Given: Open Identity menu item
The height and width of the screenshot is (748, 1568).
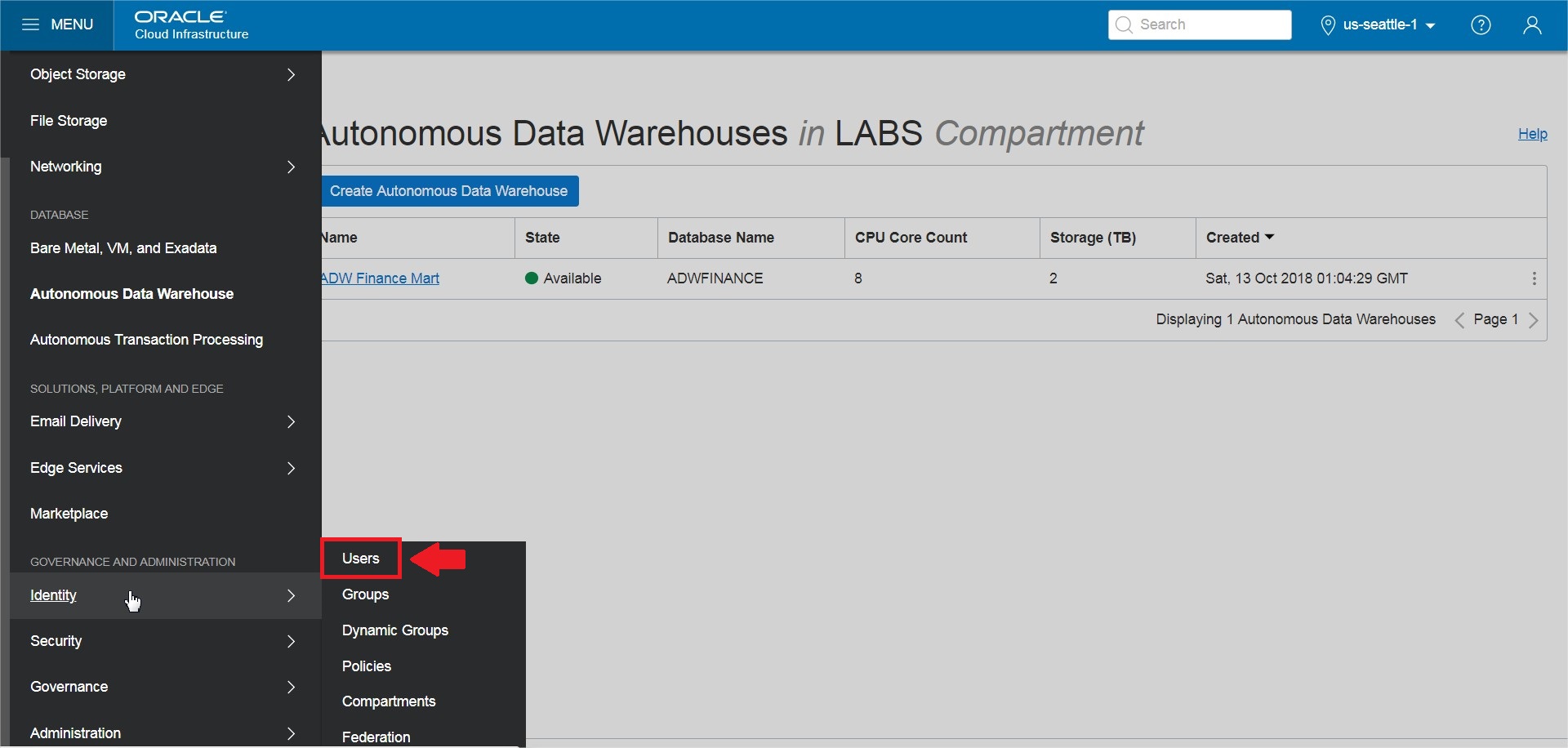Looking at the screenshot, I should tap(53, 595).
